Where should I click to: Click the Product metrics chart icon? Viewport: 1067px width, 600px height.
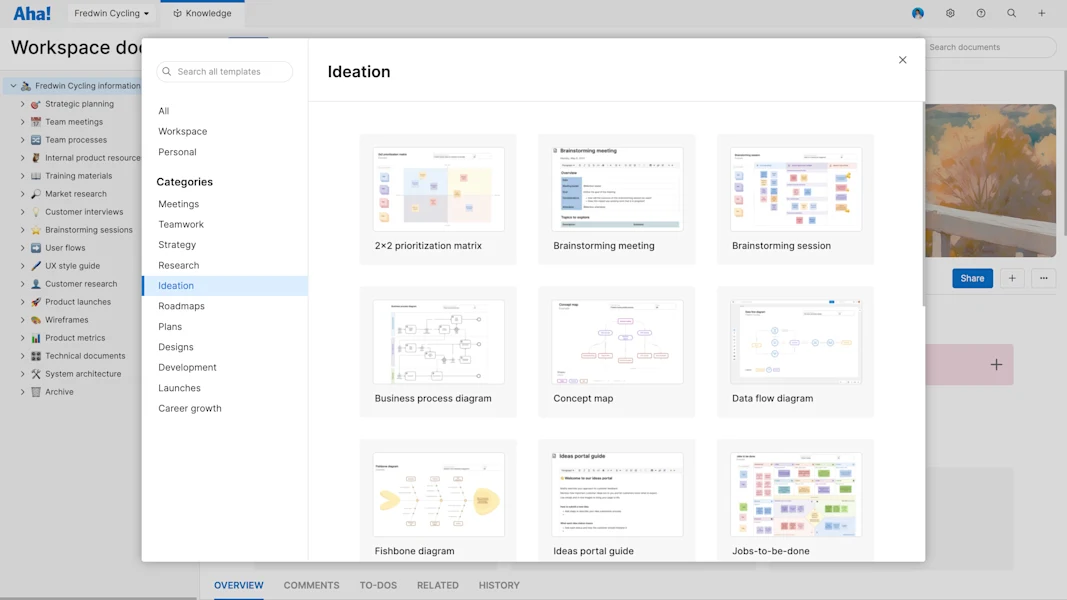click(36, 338)
